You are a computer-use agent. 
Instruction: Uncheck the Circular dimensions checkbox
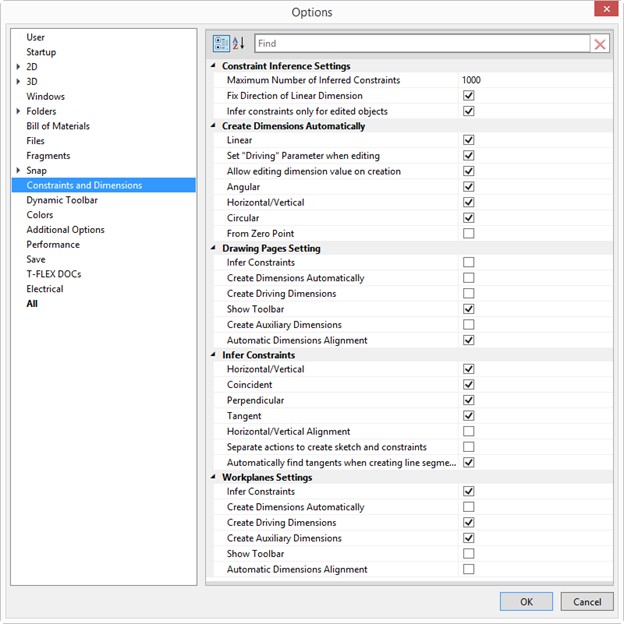[468, 218]
